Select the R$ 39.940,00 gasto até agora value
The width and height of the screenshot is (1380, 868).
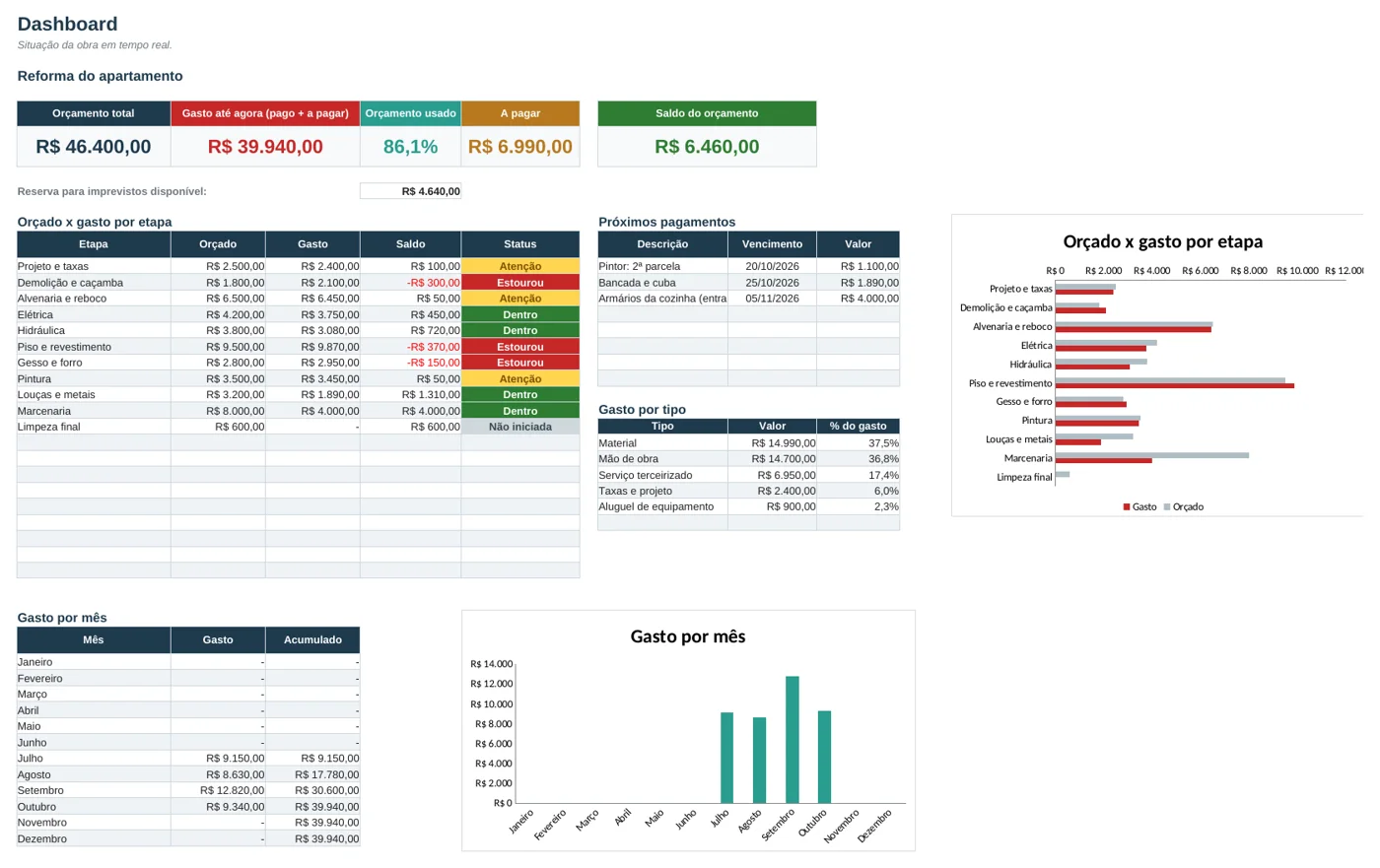(265, 147)
